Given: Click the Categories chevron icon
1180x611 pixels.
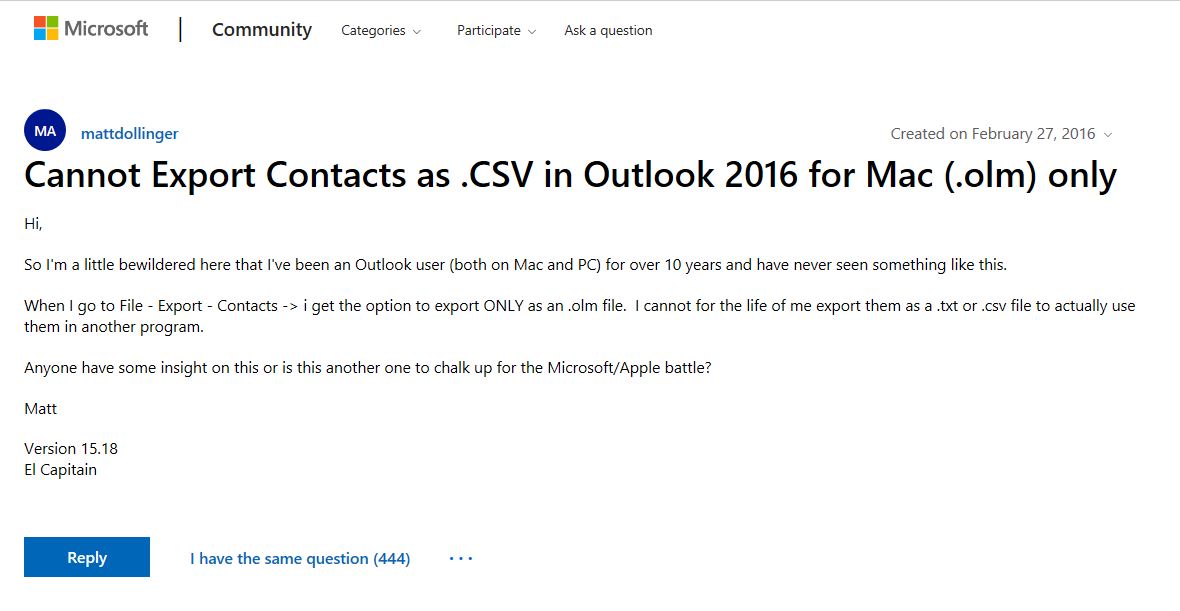Looking at the screenshot, I should tap(415, 32).
